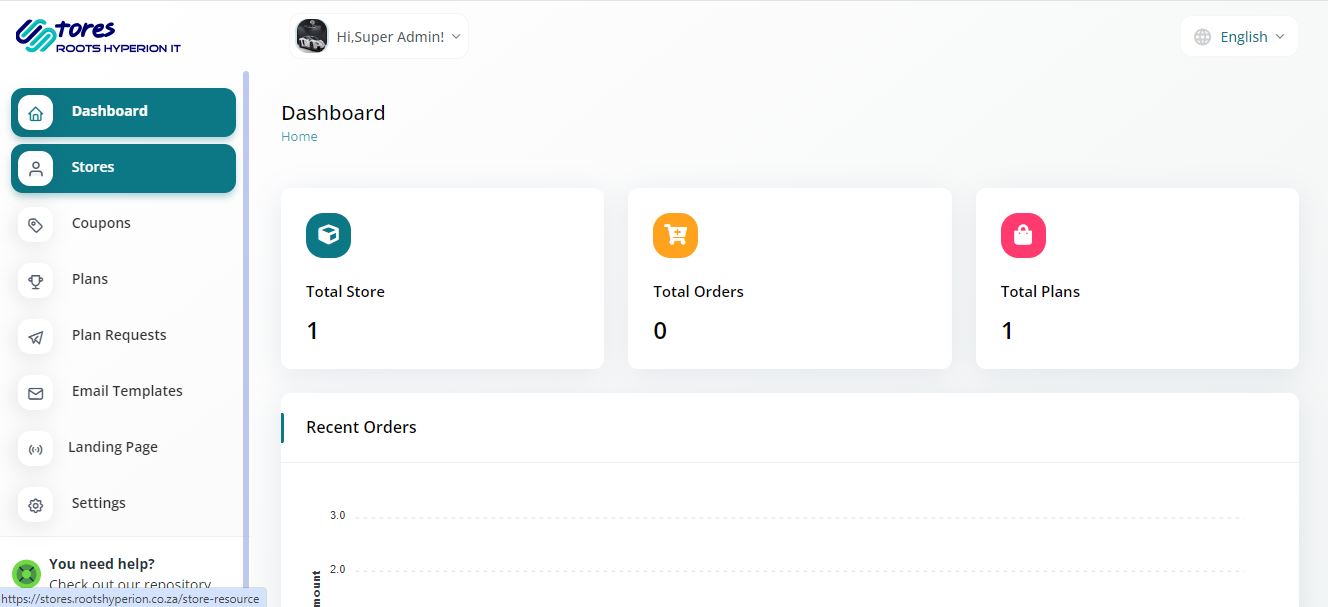This screenshot has width=1328, height=607.
Task: Click the Settings gear icon
Action: click(x=36, y=505)
